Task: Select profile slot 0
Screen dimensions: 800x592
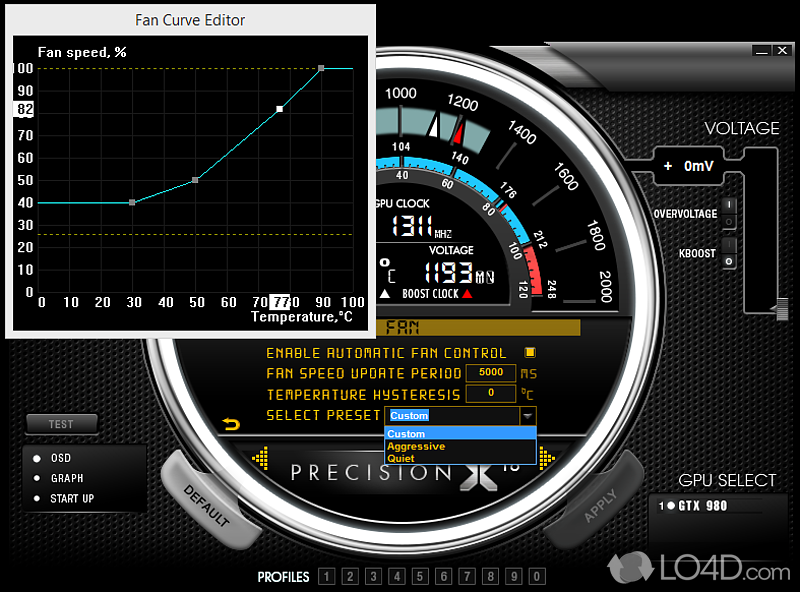Action: click(537, 577)
